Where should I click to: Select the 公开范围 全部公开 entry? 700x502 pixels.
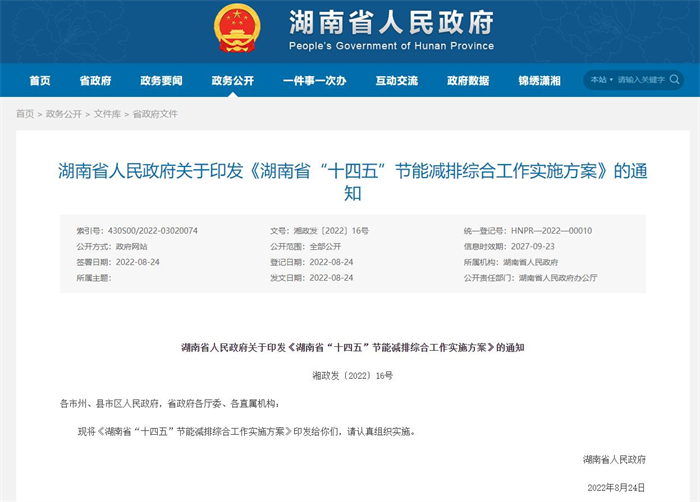305,247
